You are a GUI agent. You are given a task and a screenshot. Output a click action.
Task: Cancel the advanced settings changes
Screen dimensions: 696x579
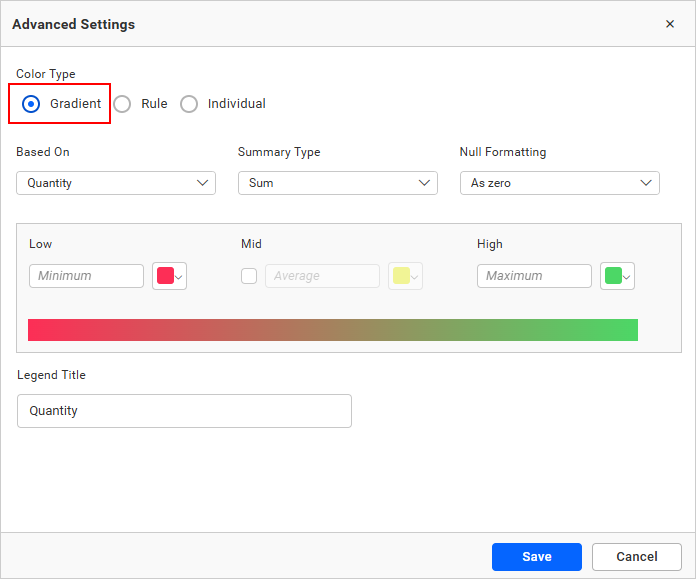[636, 557]
